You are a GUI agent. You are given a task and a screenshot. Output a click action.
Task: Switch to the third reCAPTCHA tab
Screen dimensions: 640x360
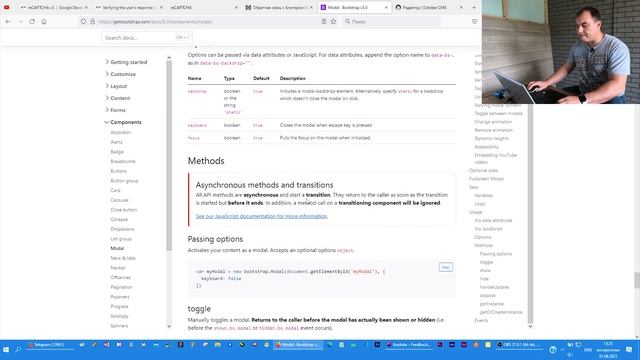point(204,7)
